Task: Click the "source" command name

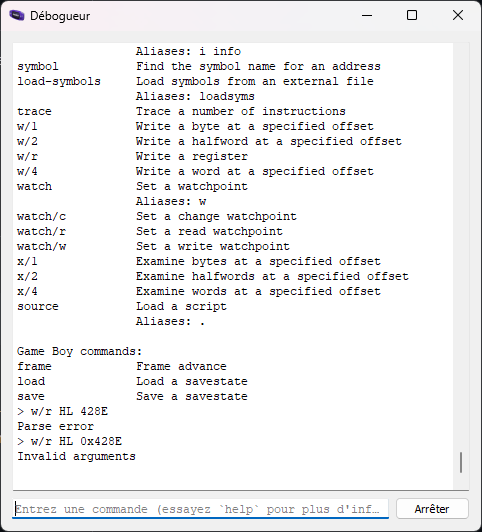Action: point(38,306)
